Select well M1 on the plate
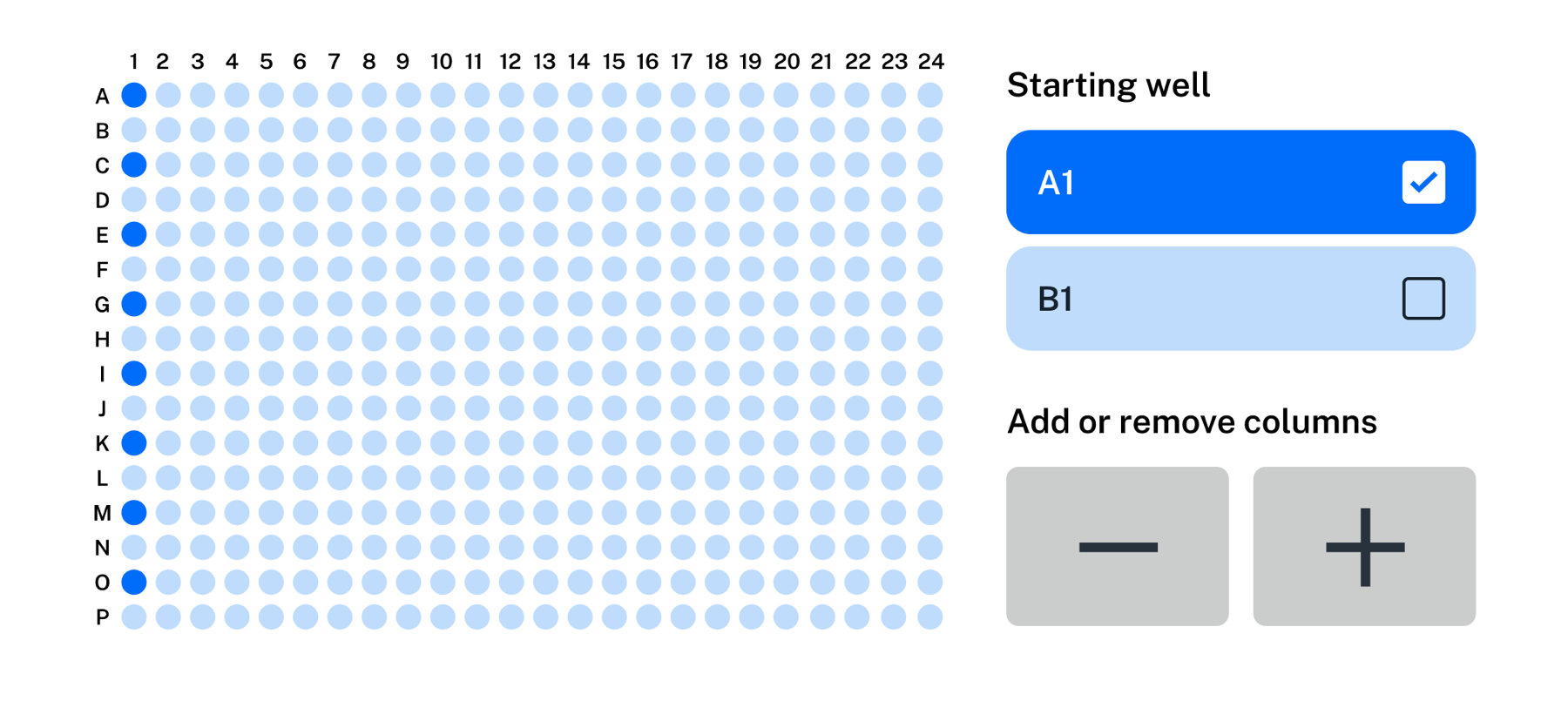 click(133, 513)
